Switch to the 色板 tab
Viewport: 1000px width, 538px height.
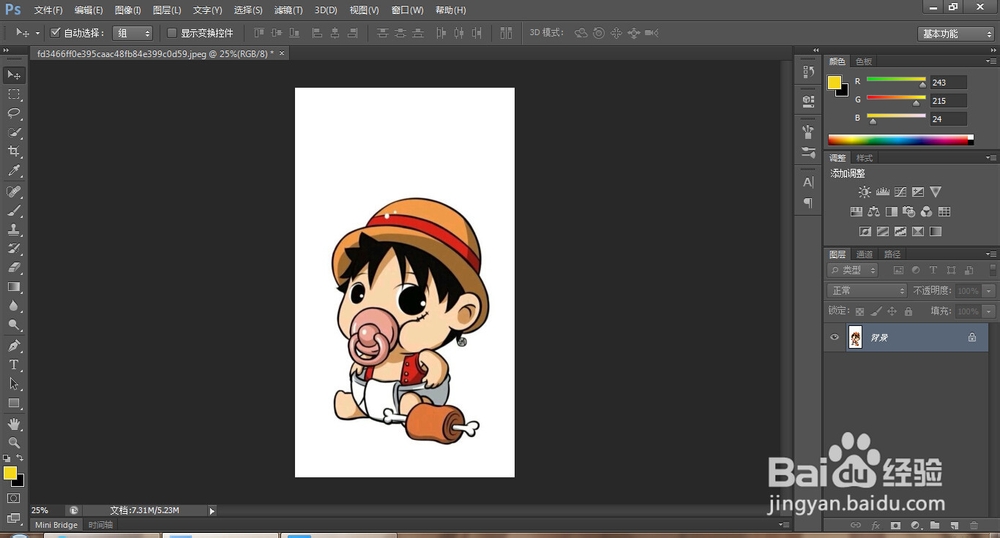[864, 62]
